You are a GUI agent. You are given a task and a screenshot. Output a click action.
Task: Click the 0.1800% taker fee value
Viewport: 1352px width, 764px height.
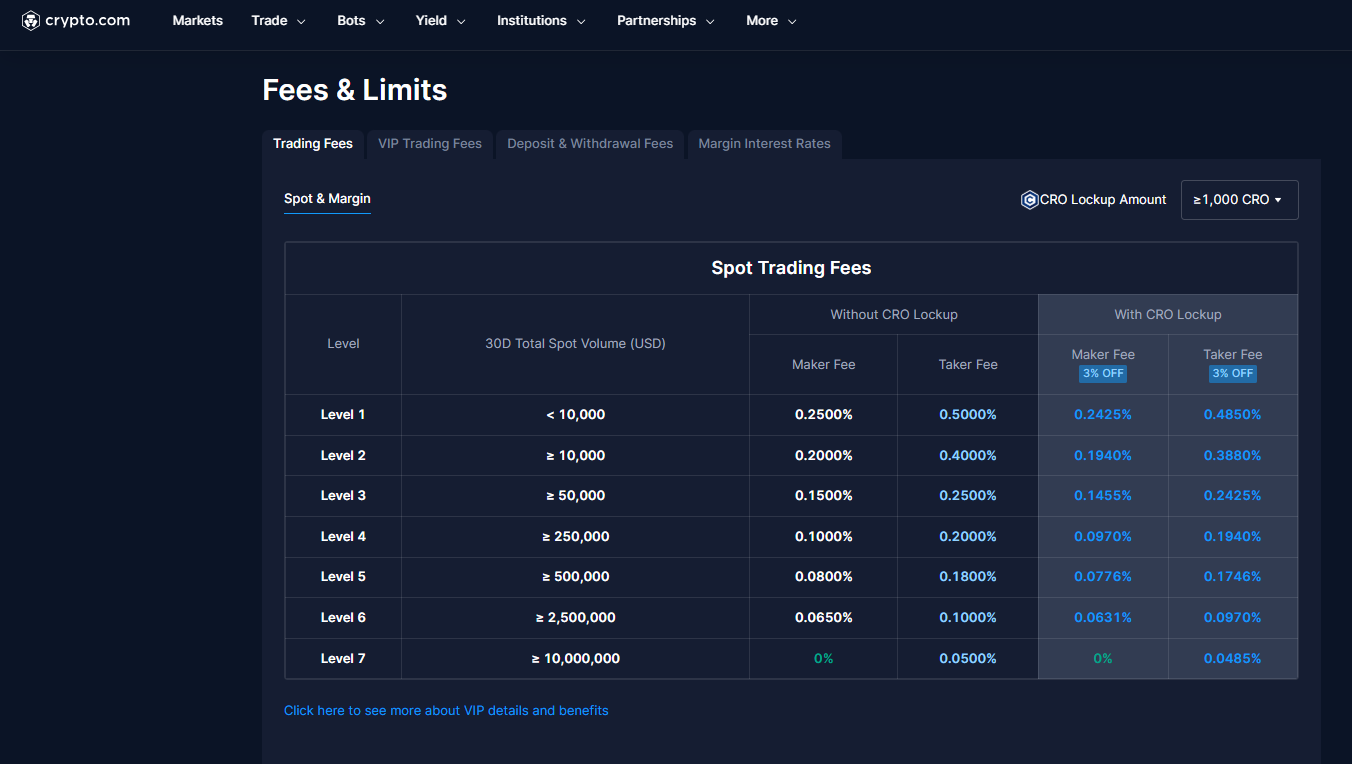pos(968,576)
